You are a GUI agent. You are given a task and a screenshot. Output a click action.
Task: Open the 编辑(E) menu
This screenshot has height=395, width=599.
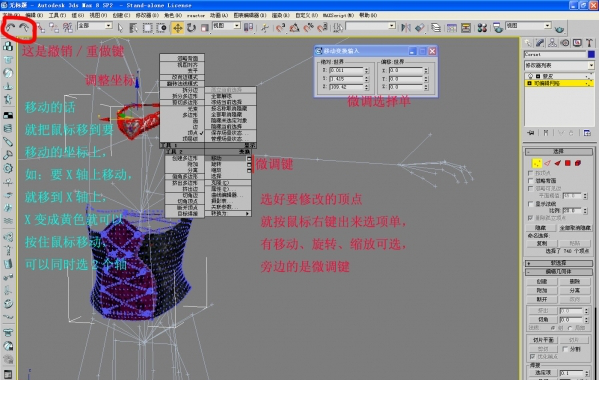(34, 15)
